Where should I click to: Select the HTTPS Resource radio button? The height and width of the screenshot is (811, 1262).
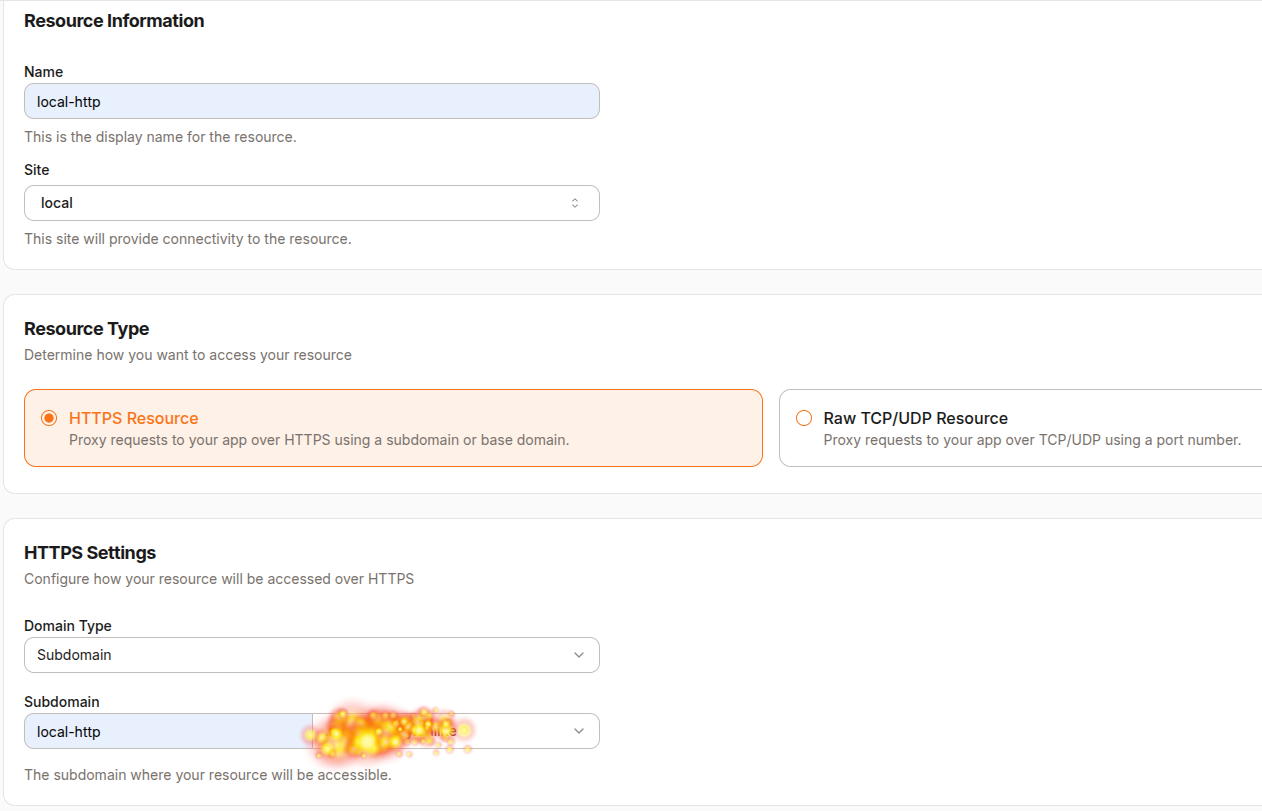tap(49, 418)
